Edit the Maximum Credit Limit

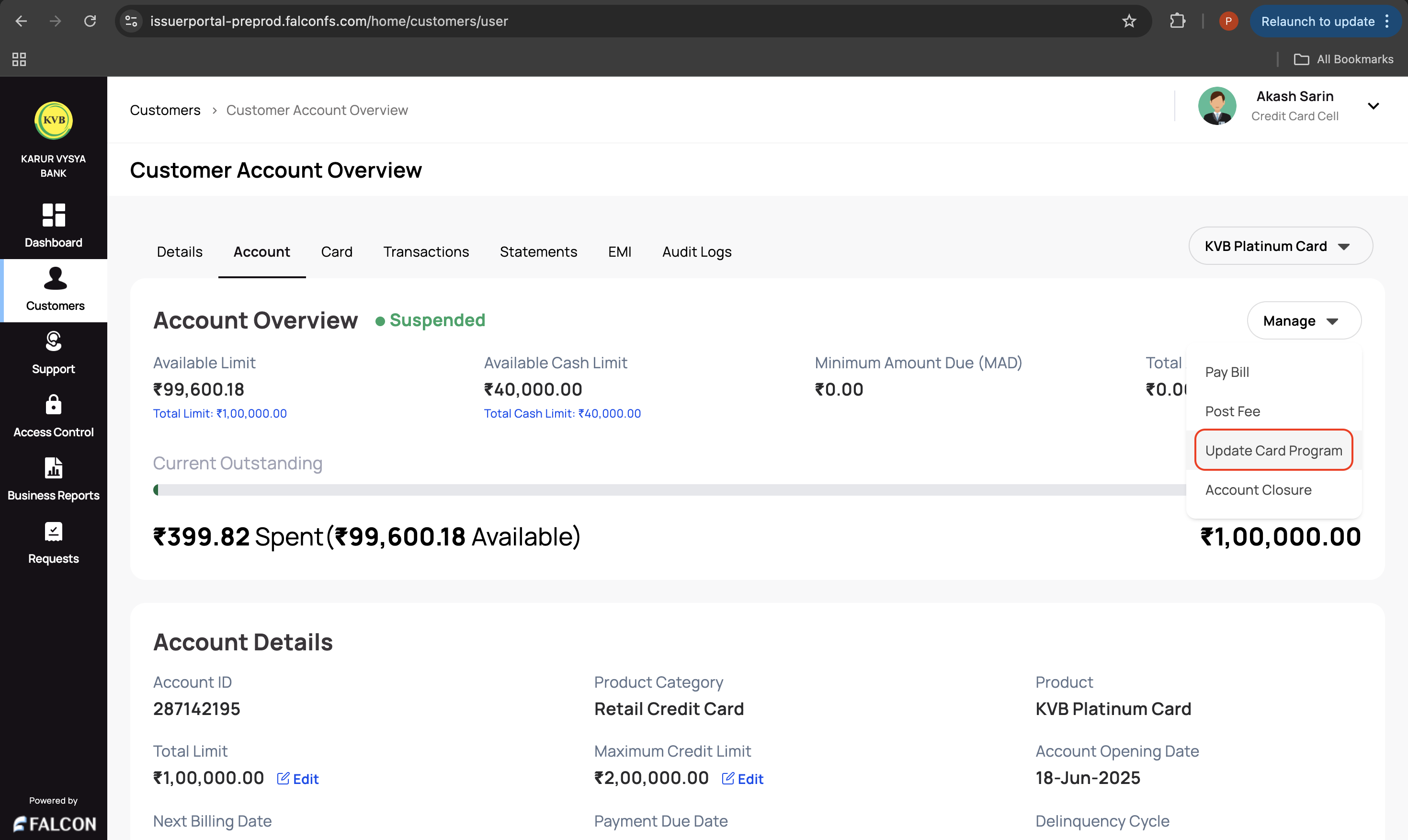tap(742, 779)
